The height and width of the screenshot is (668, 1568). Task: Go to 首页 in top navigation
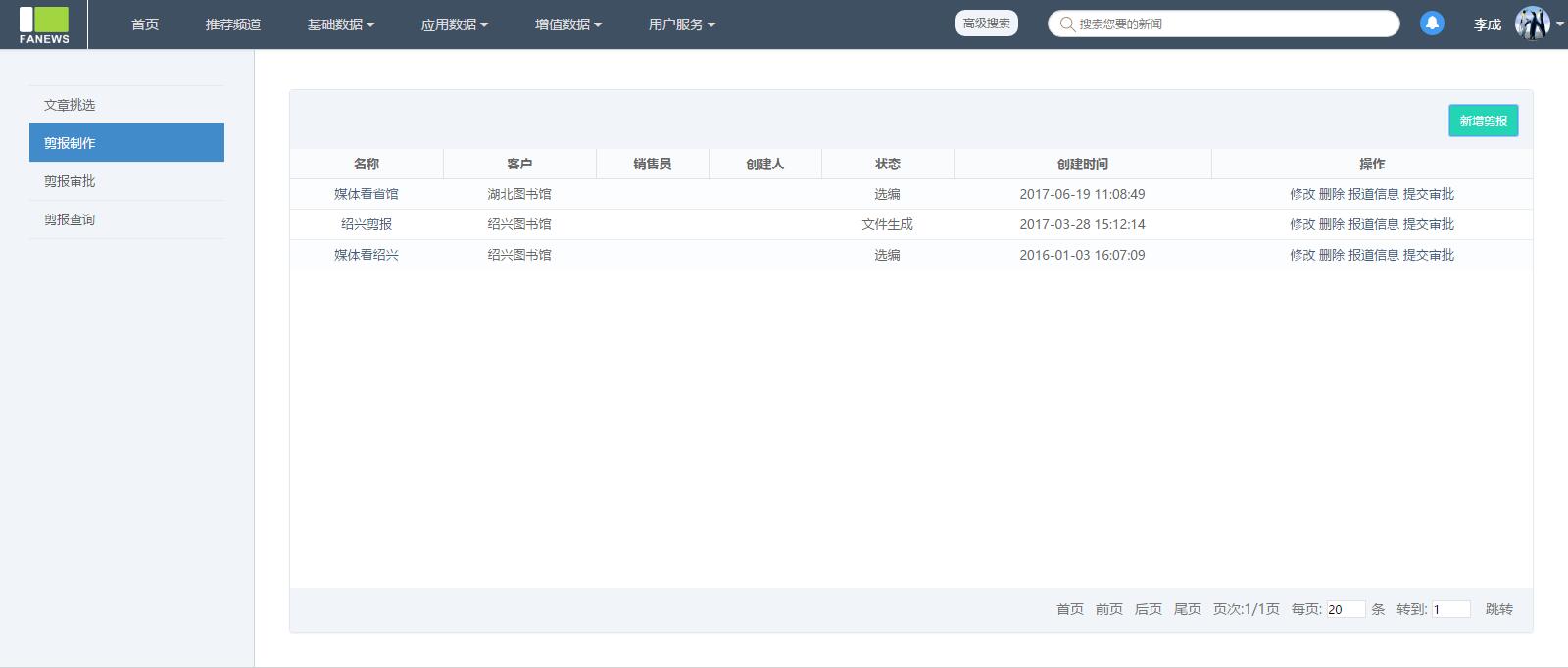click(x=145, y=24)
